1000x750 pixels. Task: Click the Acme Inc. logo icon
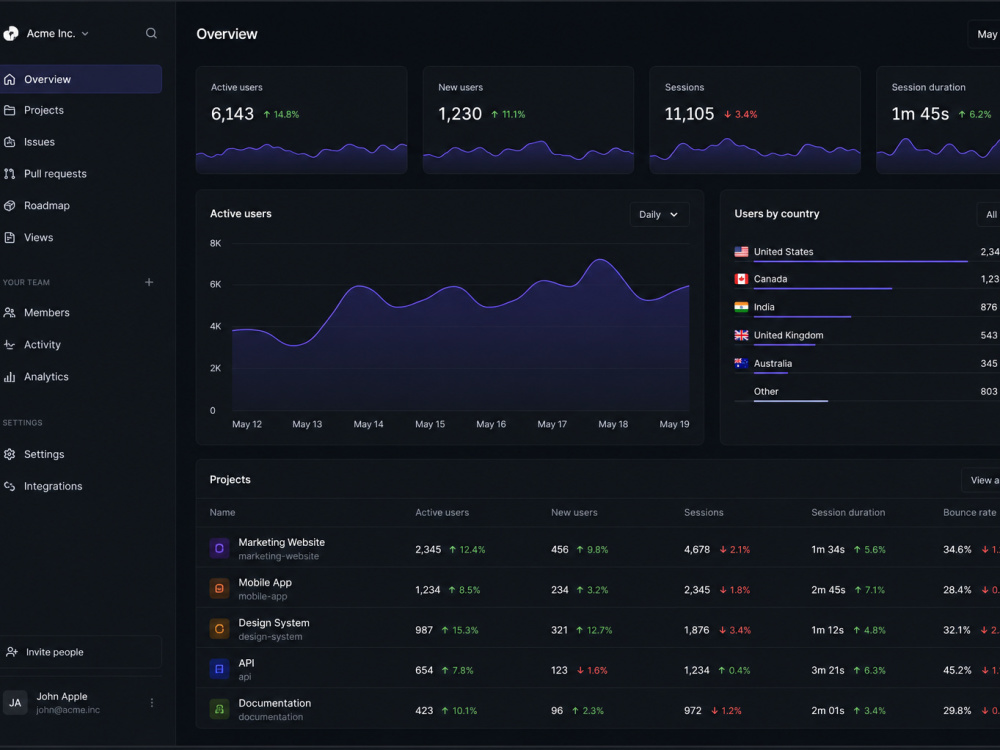click(11, 33)
